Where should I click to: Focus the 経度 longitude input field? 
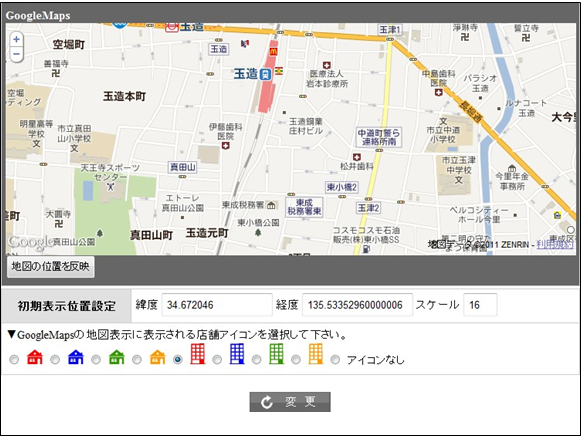[357, 305]
